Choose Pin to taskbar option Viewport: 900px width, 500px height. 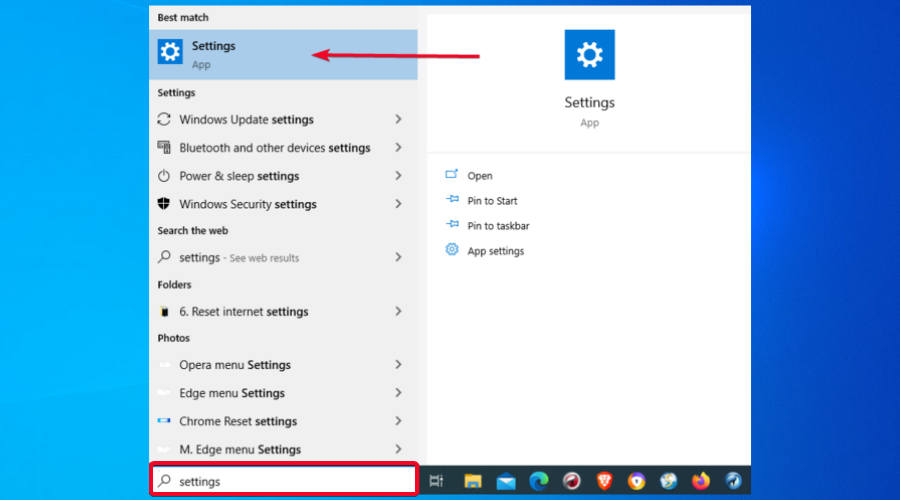[x=498, y=226]
